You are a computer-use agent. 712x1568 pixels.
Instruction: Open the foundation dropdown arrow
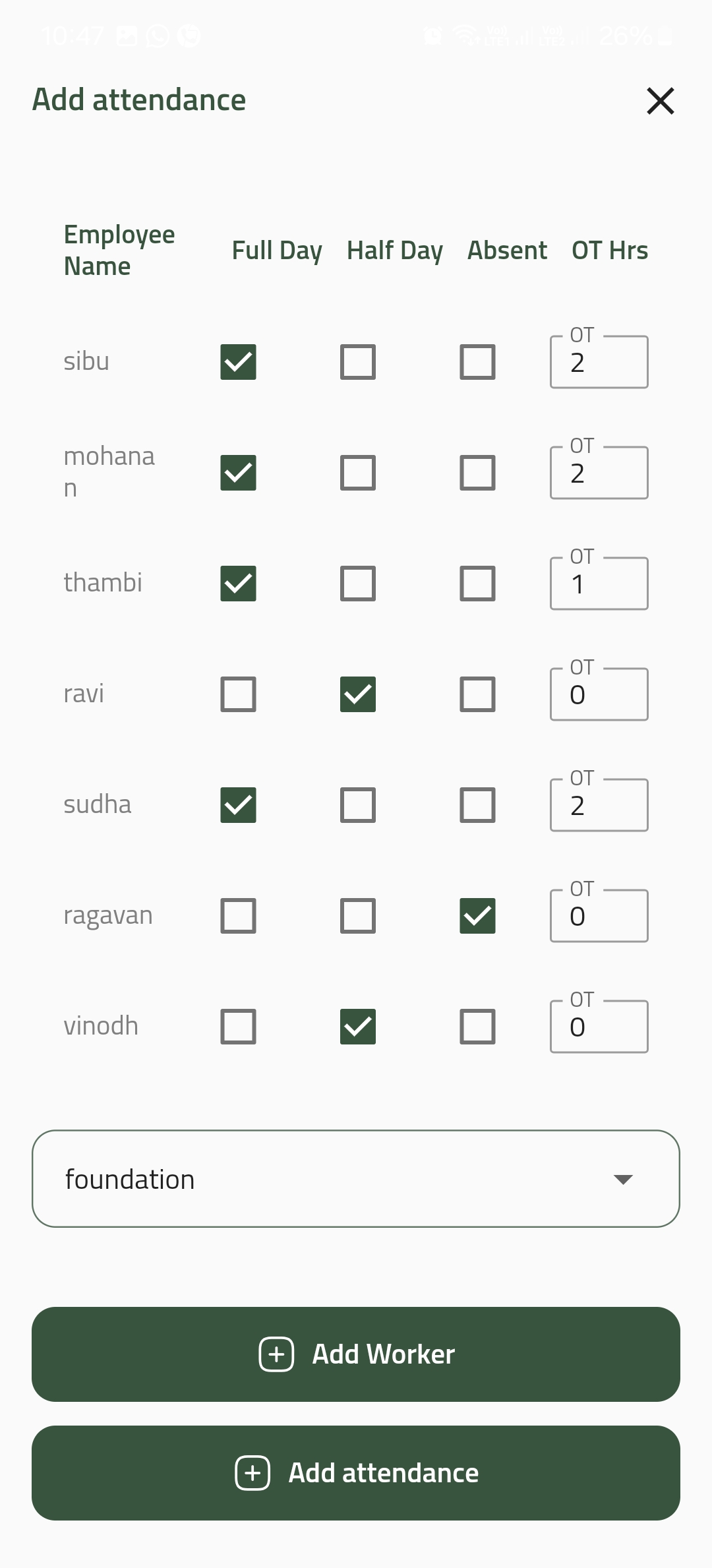pyautogui.click(x=622, y=1179)
